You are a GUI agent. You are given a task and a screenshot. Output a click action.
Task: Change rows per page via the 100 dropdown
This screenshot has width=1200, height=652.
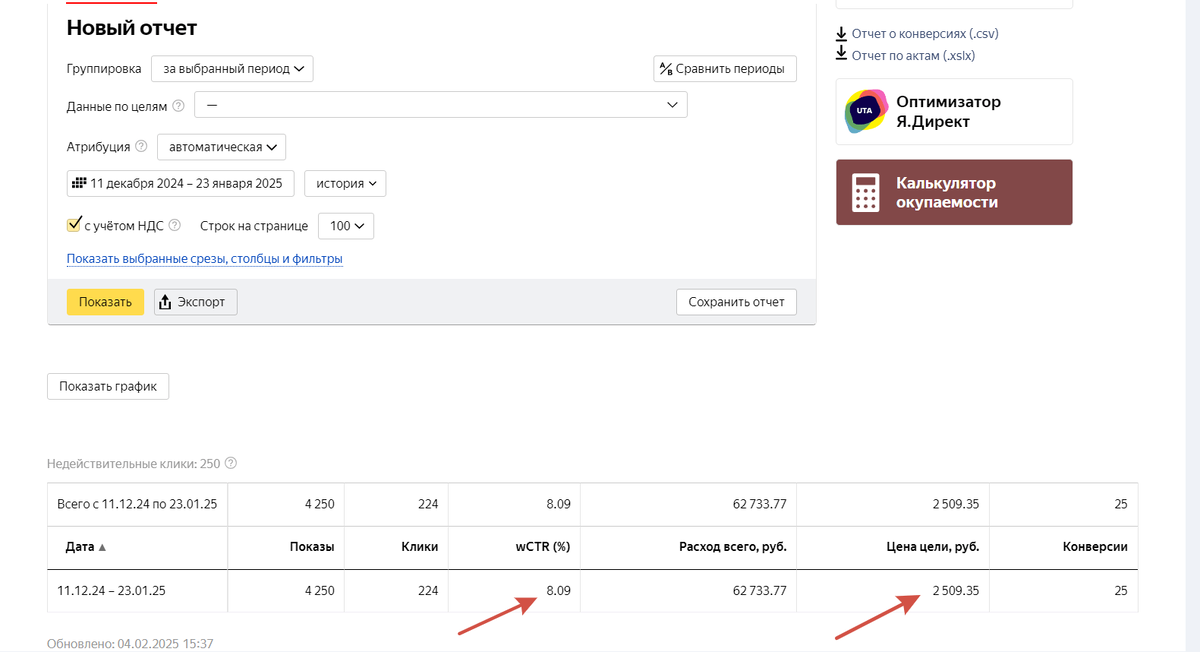tap(345, 226)
